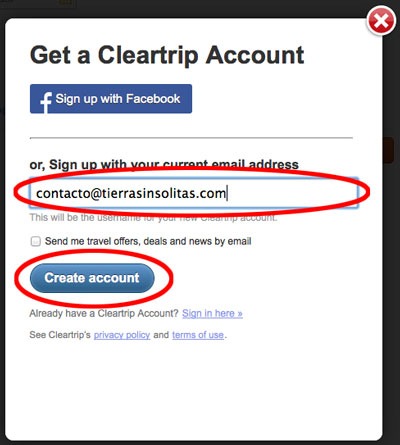Click the empty white area at dialog bottom
This screenshot has height=445, width=400.
point(193,390)
